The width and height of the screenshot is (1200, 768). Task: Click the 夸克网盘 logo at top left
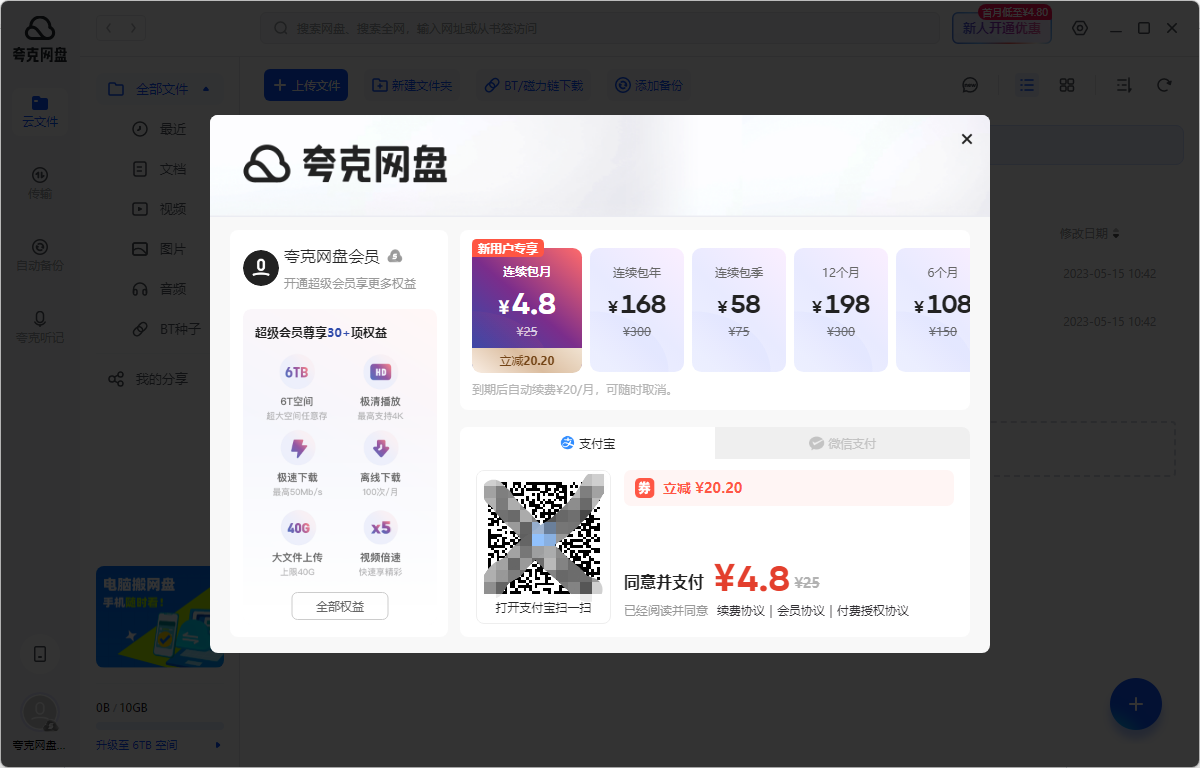[x=40, y=39]
